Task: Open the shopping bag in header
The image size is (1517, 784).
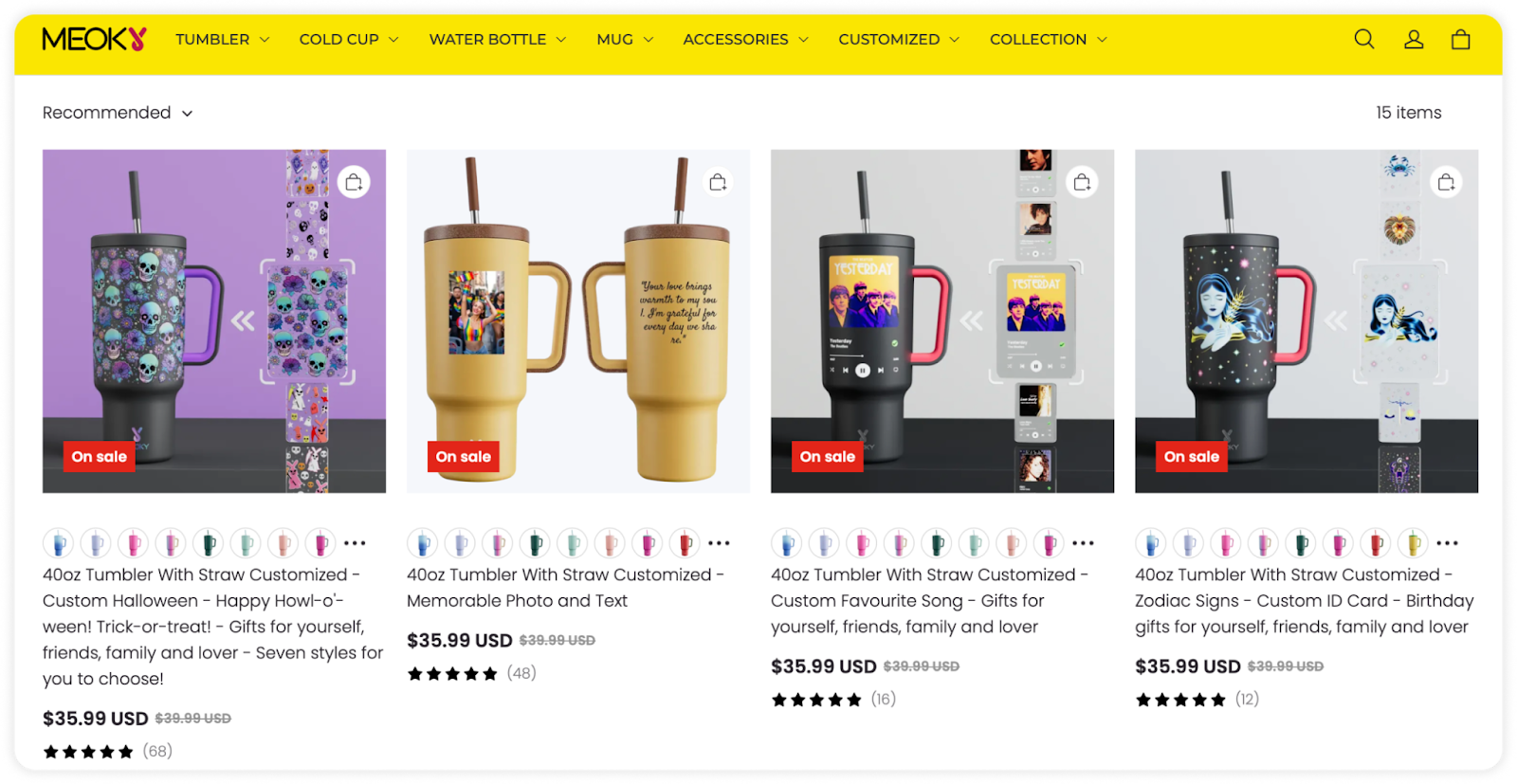Action: coord(1461,39)
